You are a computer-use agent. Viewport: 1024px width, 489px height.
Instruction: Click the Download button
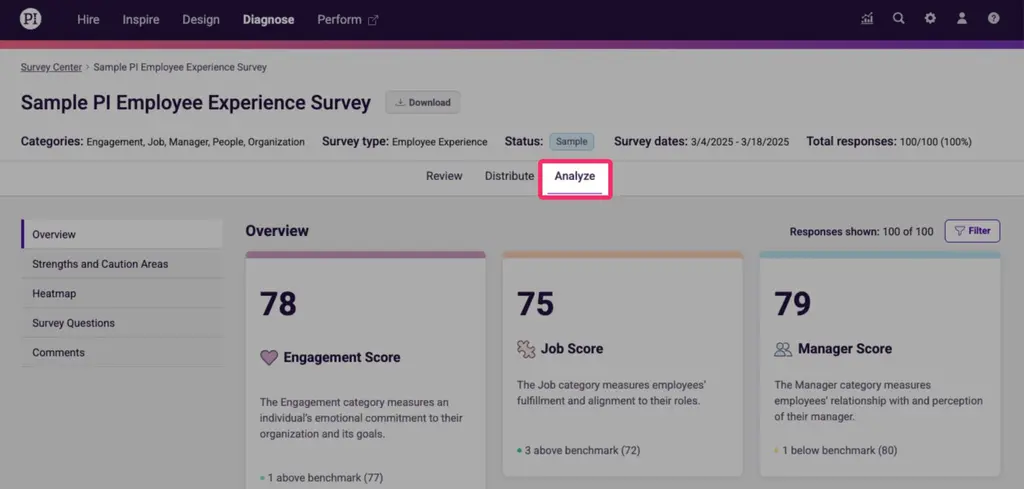pos(423,103)
